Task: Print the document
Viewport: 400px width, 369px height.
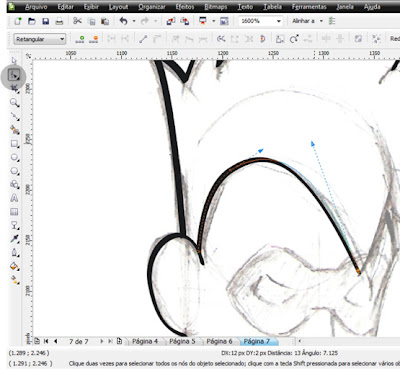Action: click(x=59, y=21)
